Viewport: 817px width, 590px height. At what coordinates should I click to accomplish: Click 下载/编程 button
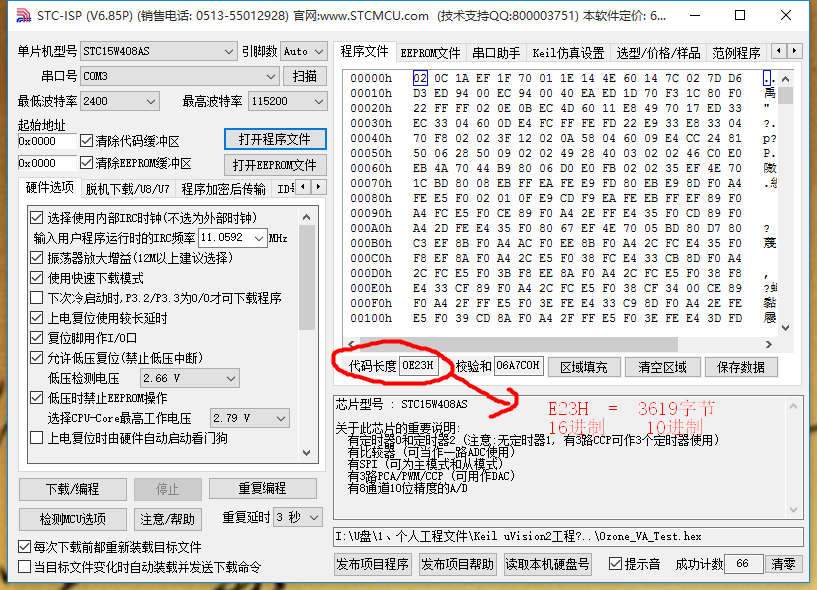pyautogui.click(x=72, y=489)
